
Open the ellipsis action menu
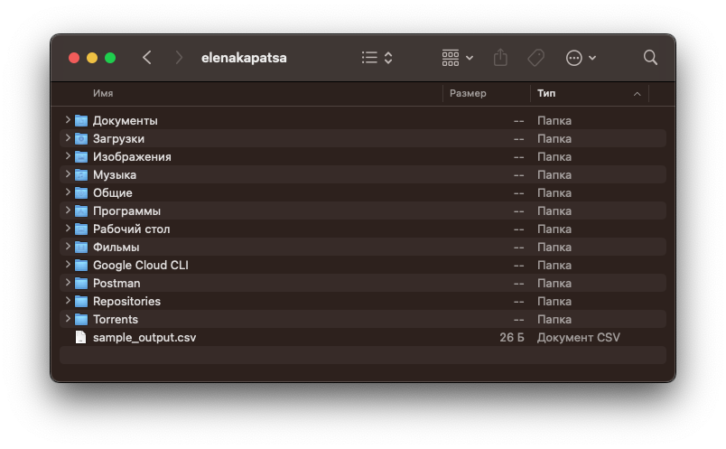581,58
